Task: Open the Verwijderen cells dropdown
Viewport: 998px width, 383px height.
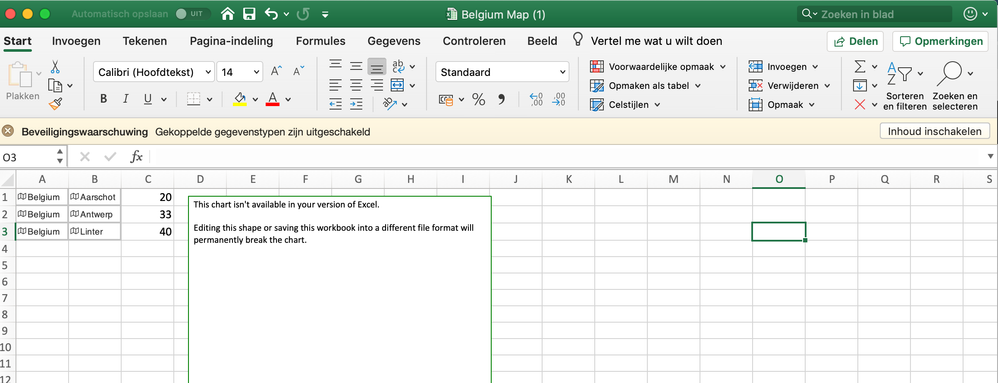Action: (x=789, y=85)
